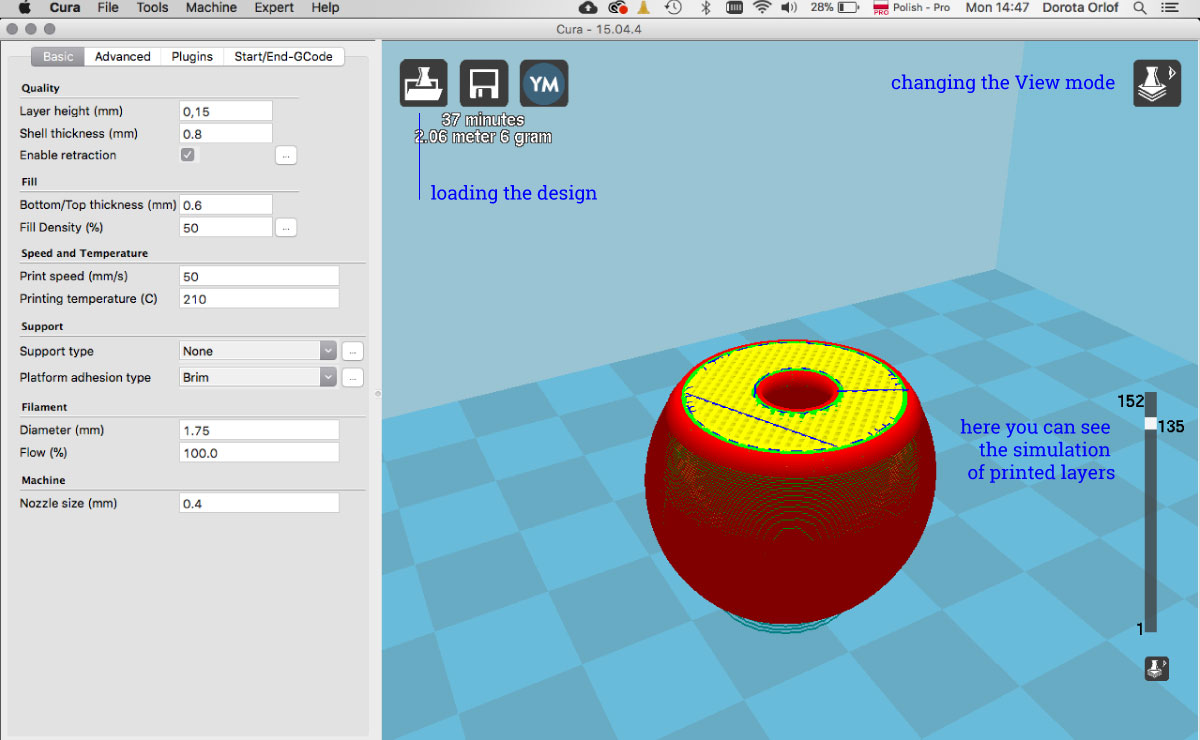Click the memory status menu bar icon

point(733,8)
